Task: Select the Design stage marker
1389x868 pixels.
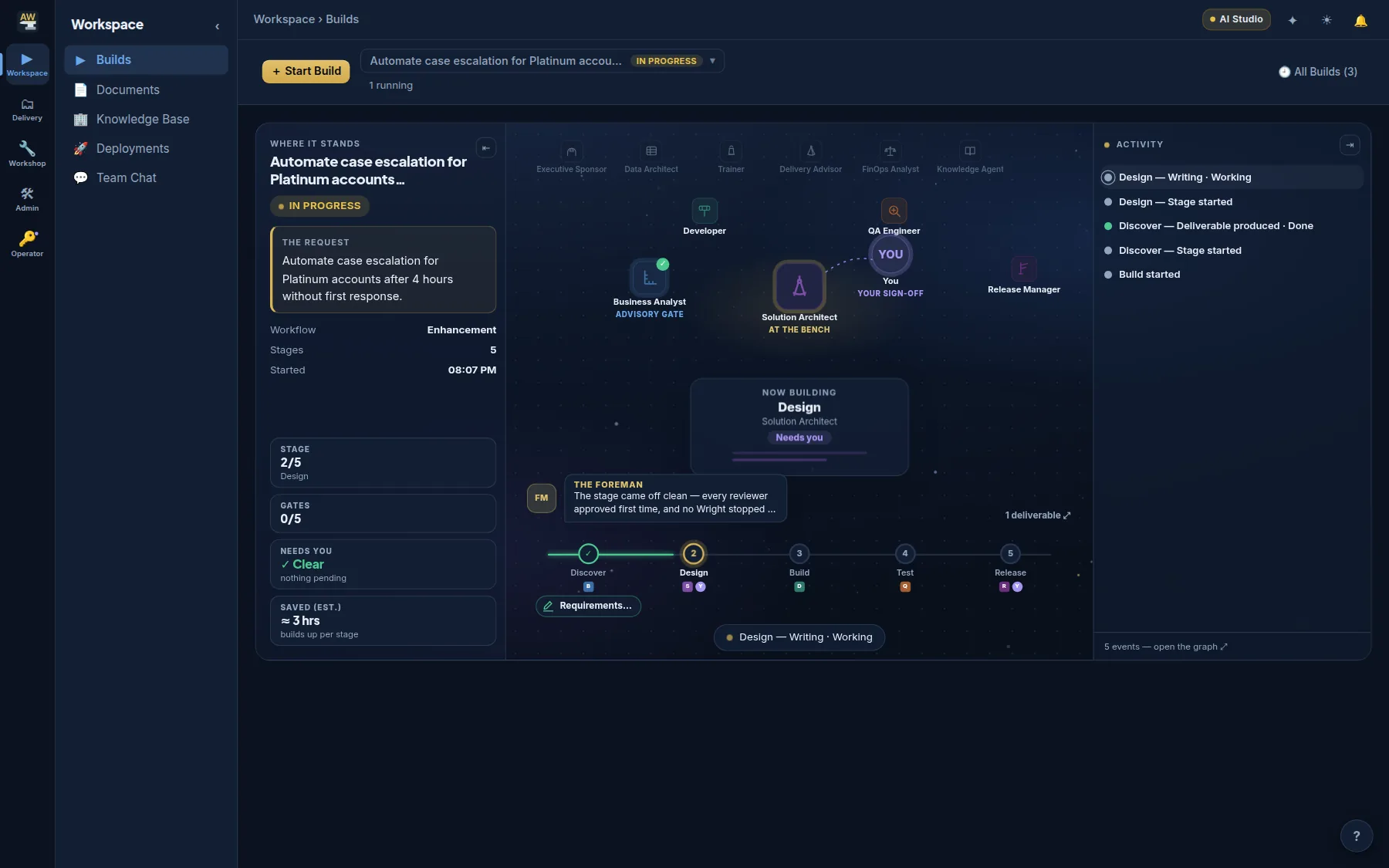Action: pyautogui.click(x=694, y=554)
